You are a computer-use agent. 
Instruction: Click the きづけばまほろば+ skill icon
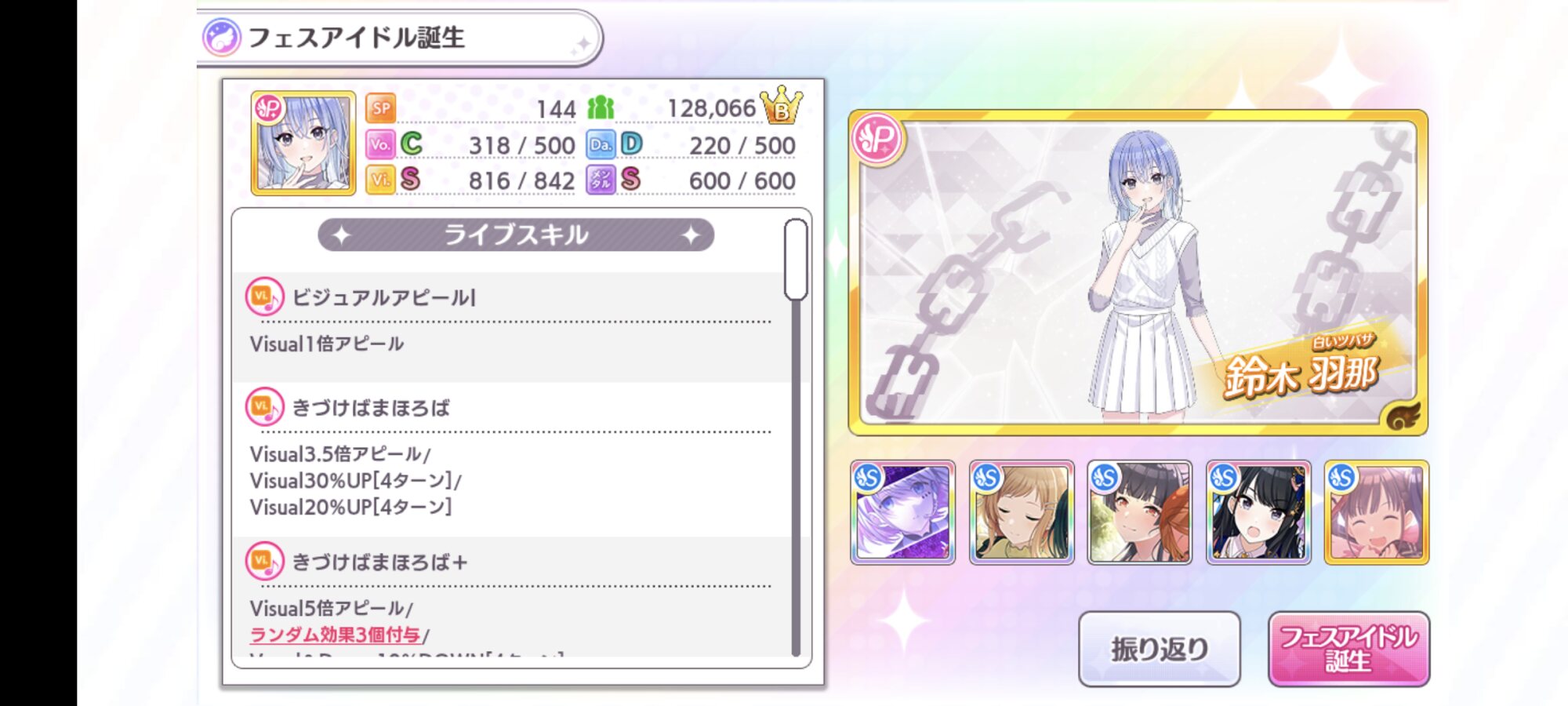tap(264, 562)
